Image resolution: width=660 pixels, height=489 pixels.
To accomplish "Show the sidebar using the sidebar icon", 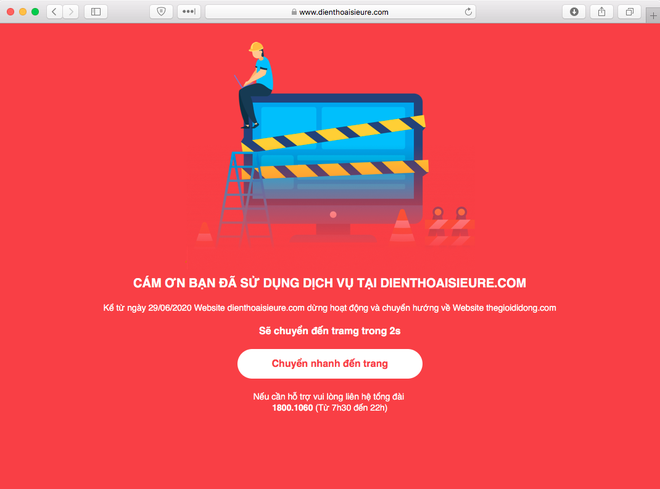I will click(x=96, y=12).
